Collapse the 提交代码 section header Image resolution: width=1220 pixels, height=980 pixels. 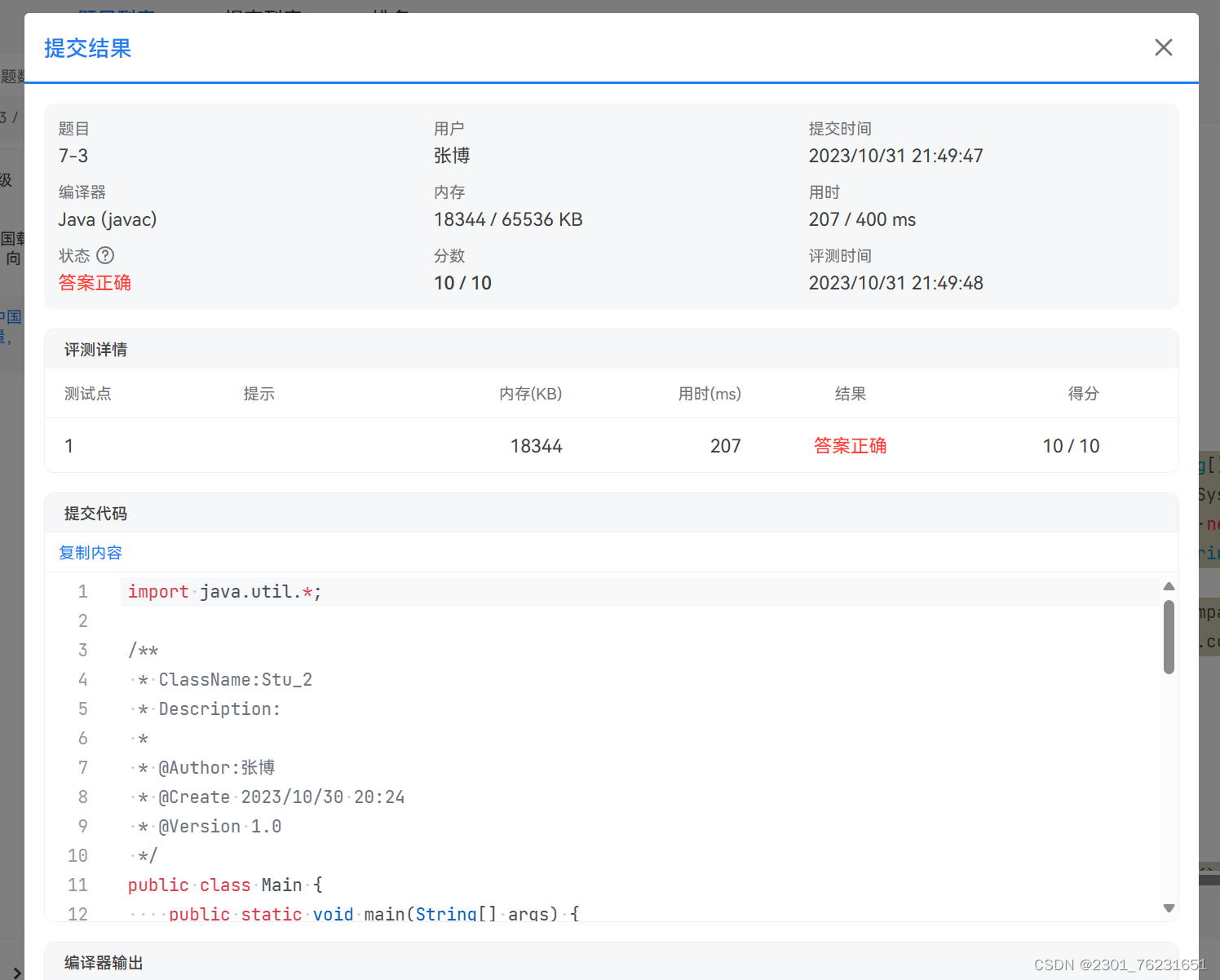coord(95,513)
